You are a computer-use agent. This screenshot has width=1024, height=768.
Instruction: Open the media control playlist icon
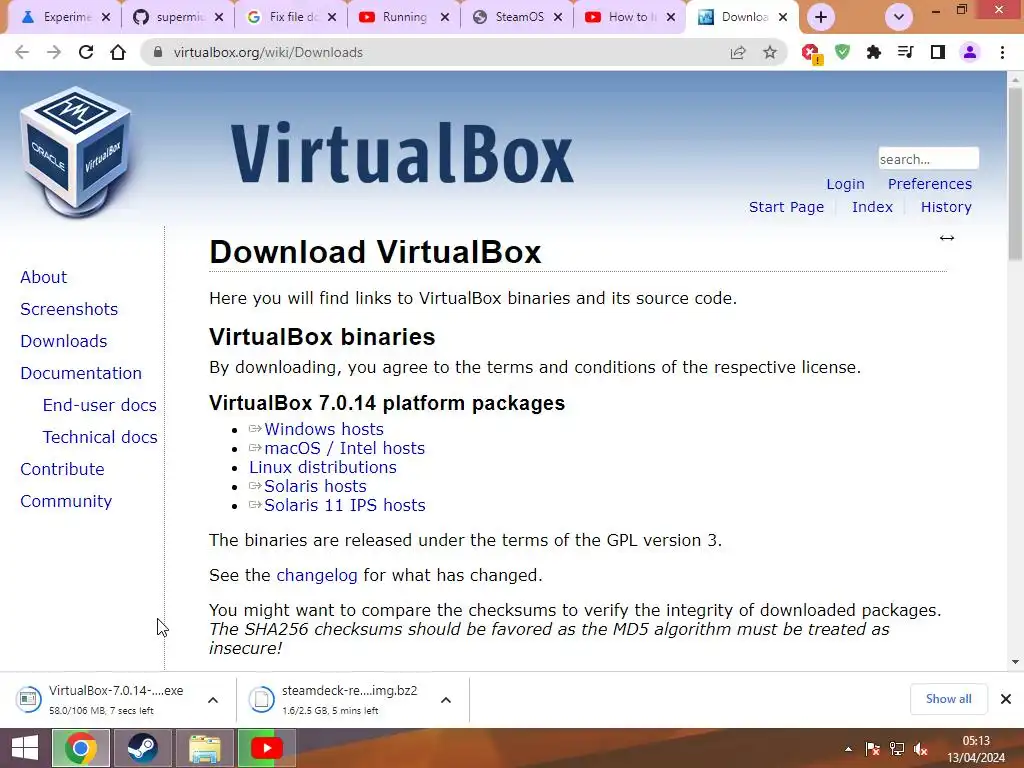906,52
